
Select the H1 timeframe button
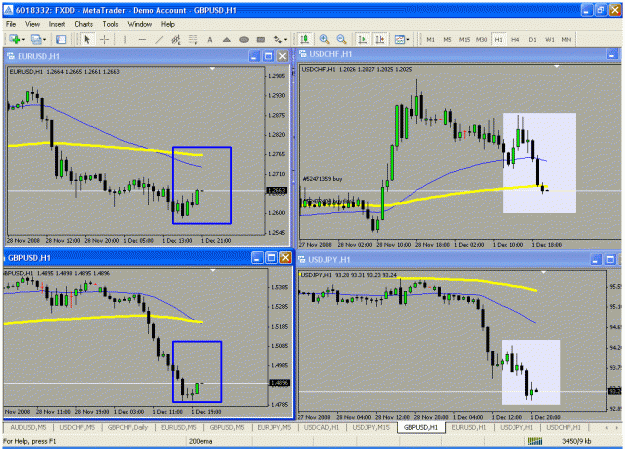[x=498, y=39]
